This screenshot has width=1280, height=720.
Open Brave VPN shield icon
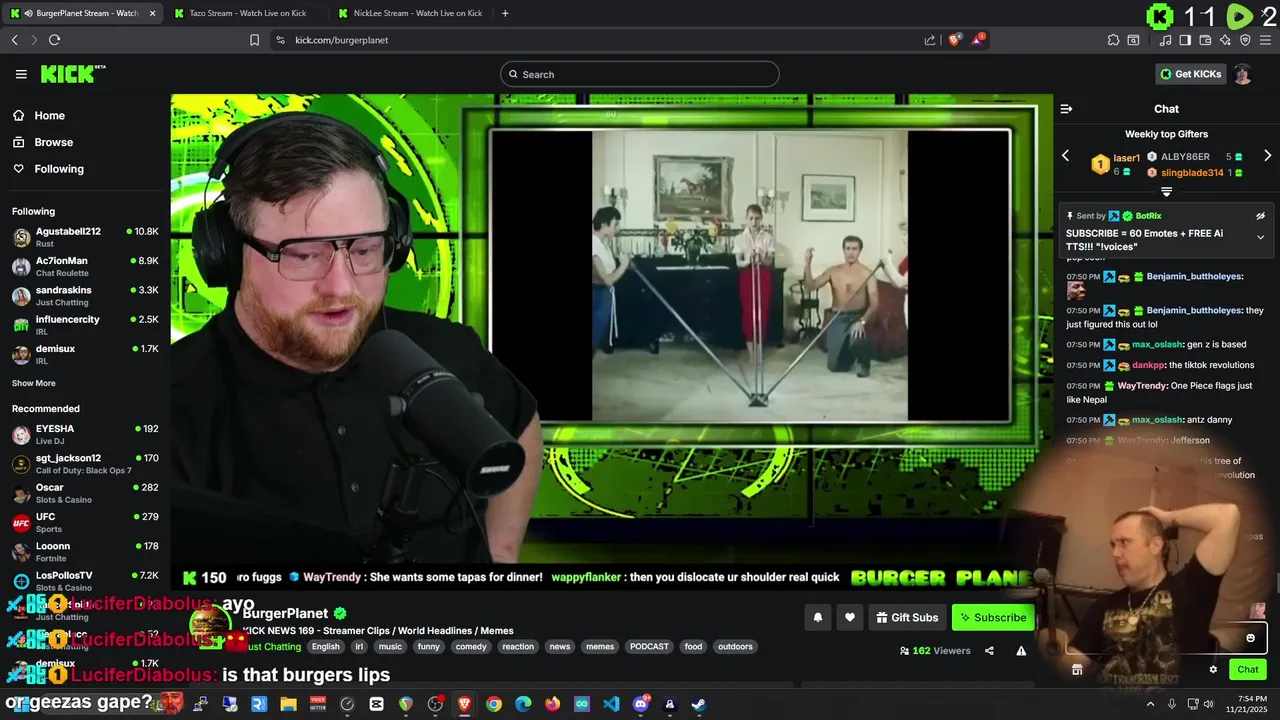click(1245, 40)
